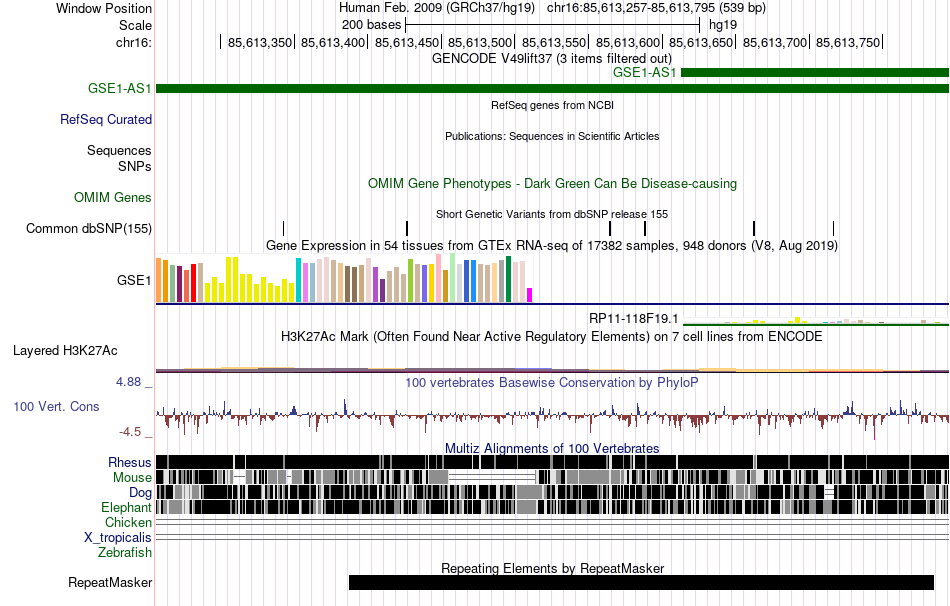The width and height of the screenshot is (950, 606).
Task: Select the Zebrafish alignment row label
Action: (x=125, y=553)
